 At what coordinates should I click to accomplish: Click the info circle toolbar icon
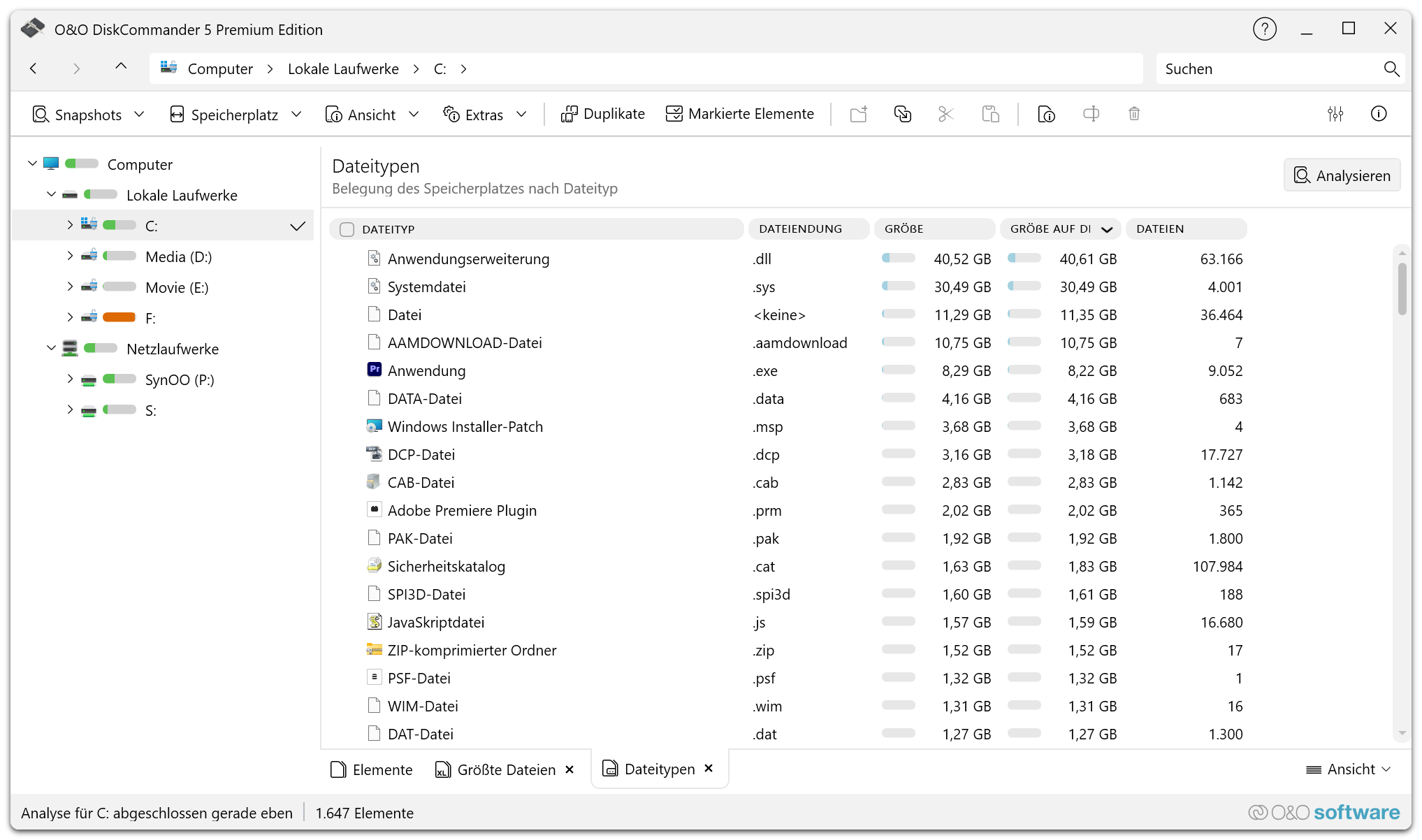(x=1378, y=114)
